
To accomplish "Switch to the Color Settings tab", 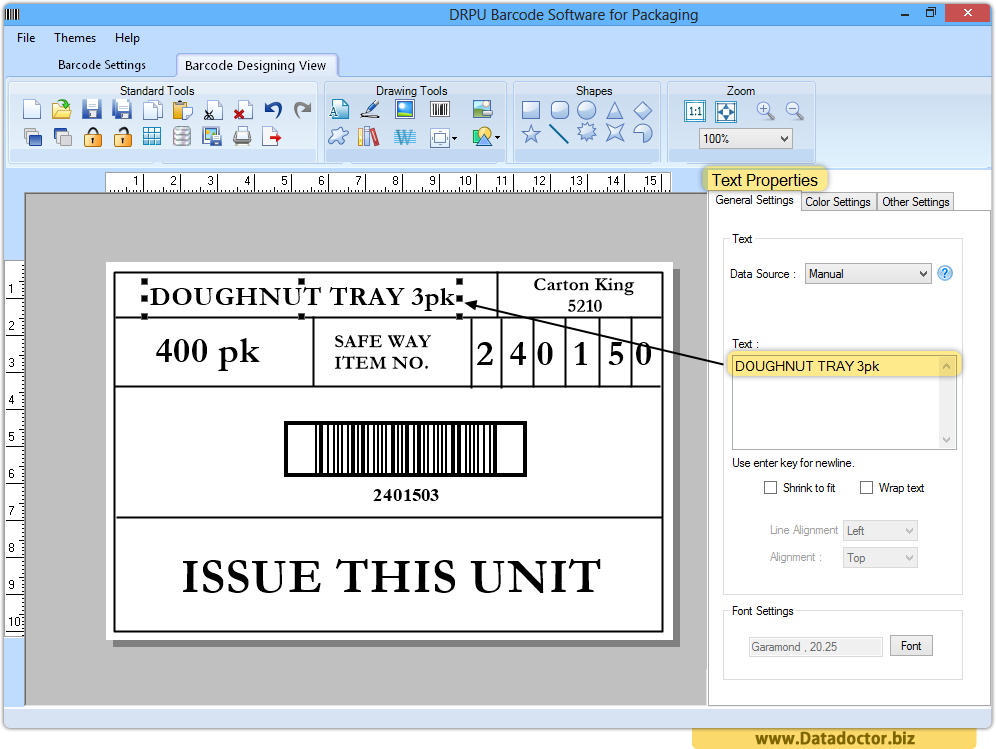I will 838,201.
